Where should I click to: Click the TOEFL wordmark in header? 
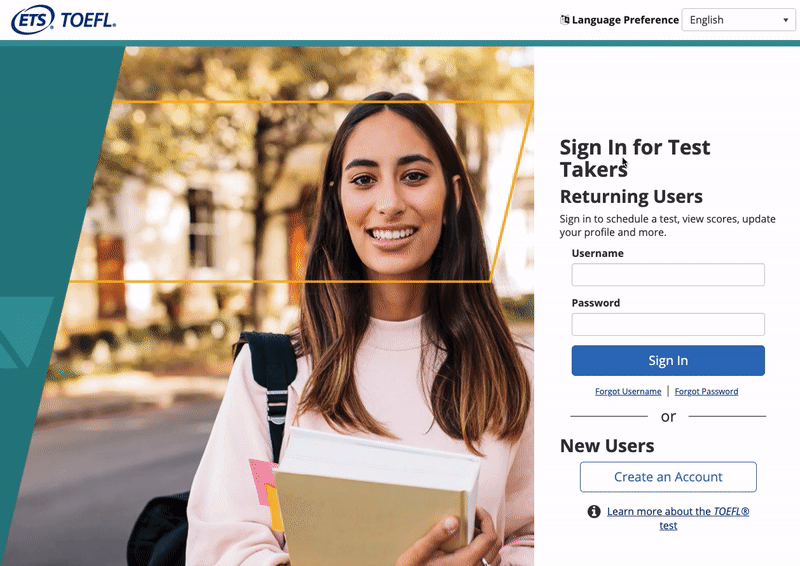(x=88, y=20)
